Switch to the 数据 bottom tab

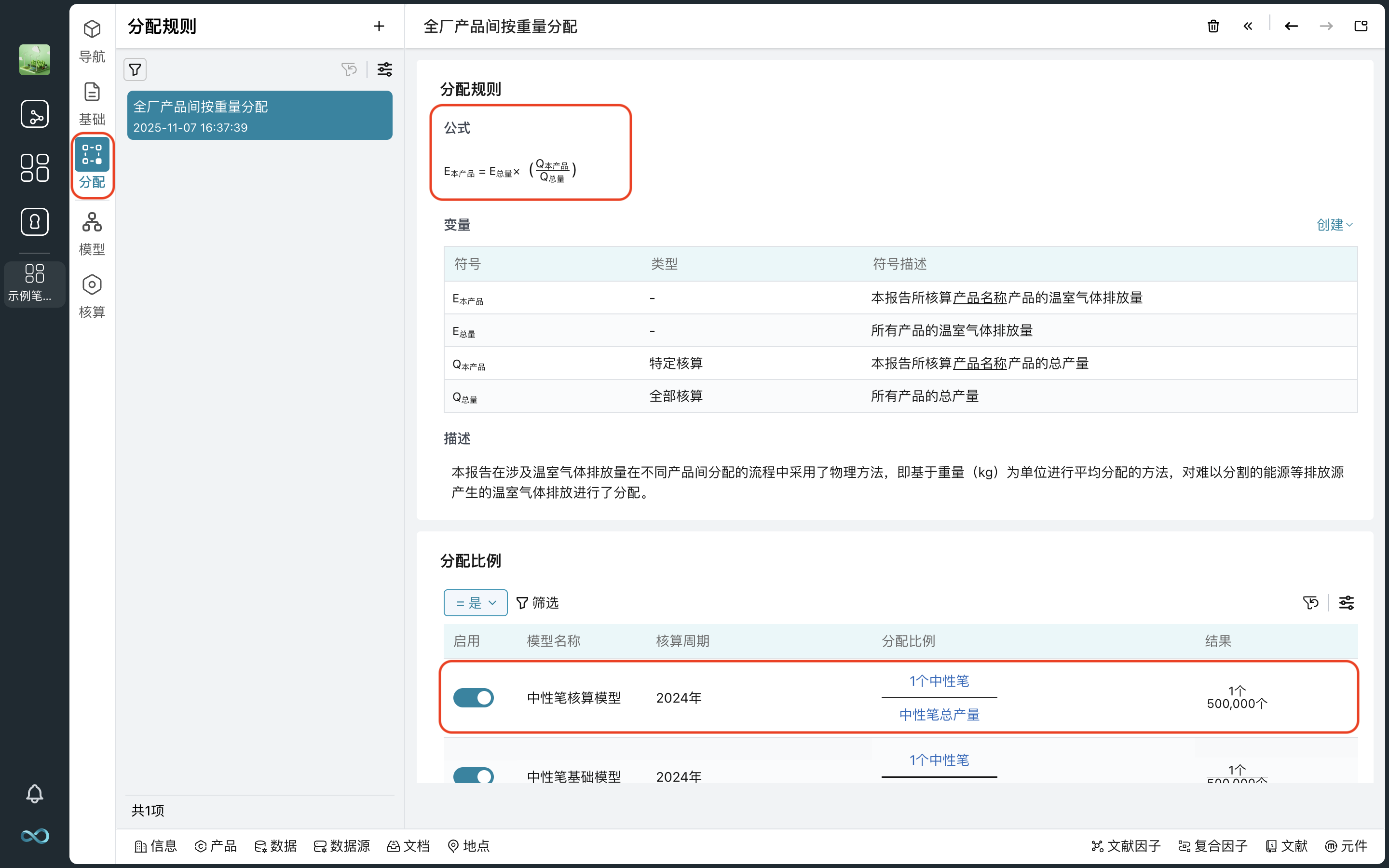point(275,846)
